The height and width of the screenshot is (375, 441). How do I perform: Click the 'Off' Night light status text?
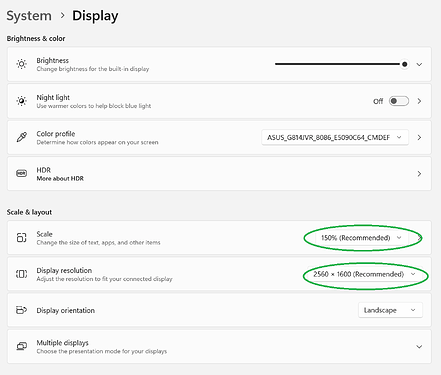click(378, 101)
